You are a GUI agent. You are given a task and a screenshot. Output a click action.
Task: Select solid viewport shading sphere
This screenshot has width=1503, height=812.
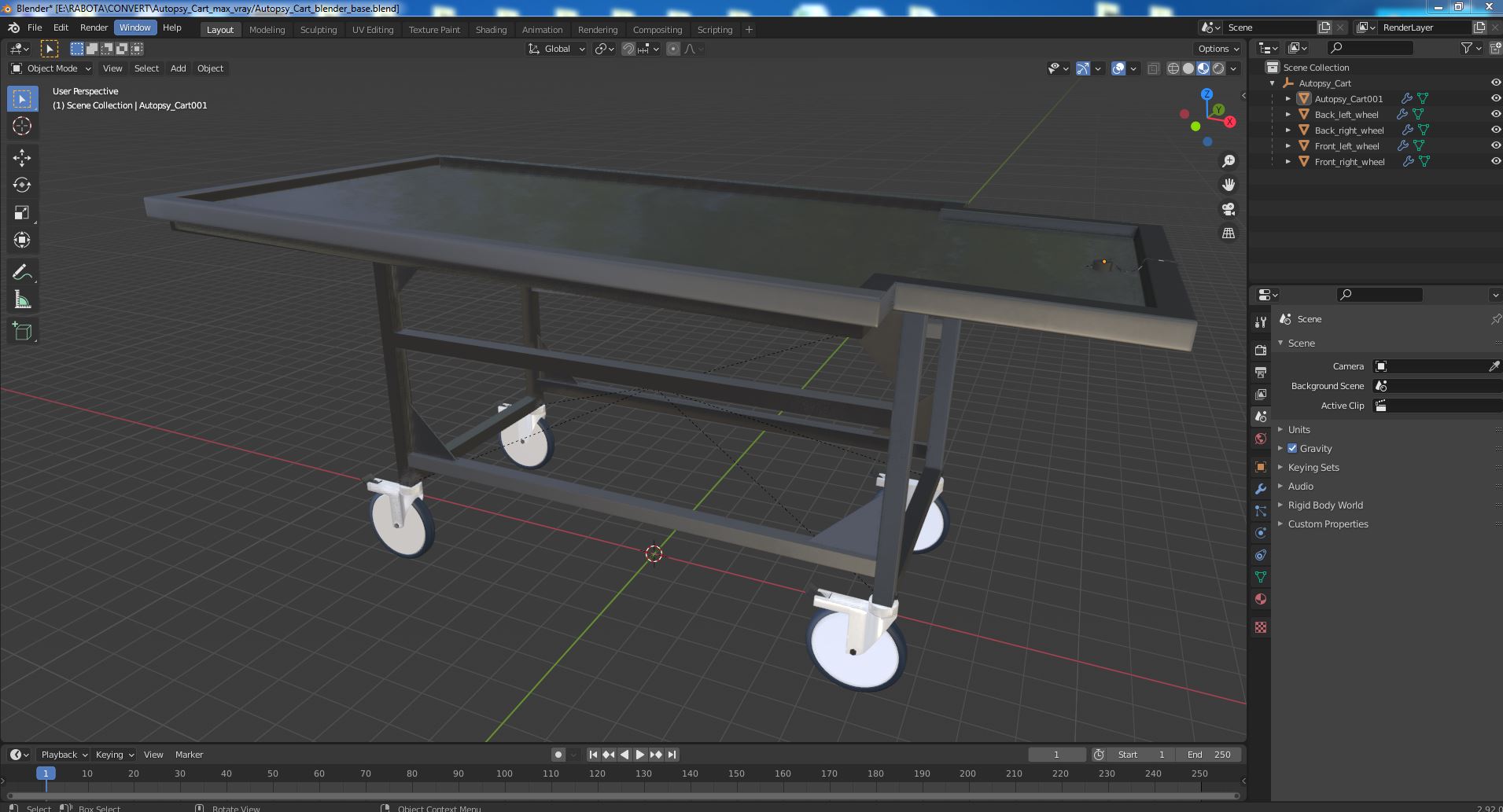pyautogui.click(x=1188, y=68)
